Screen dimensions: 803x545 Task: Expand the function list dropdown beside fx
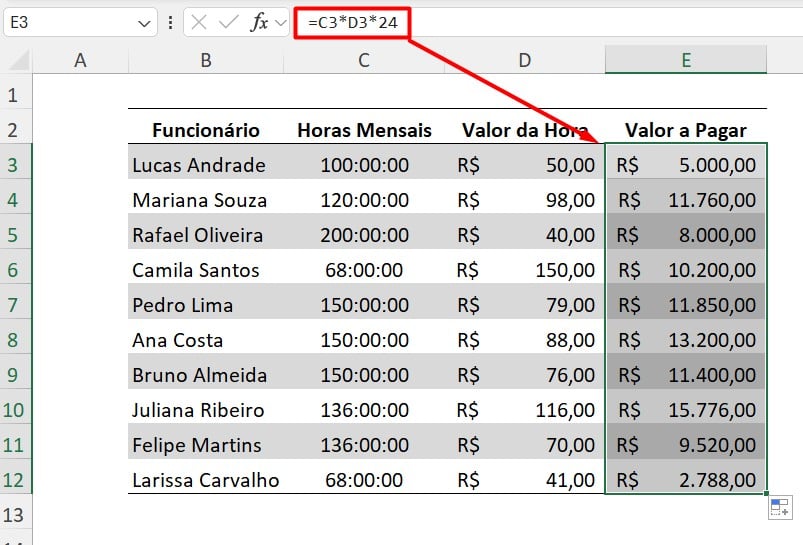pos(280,22)
